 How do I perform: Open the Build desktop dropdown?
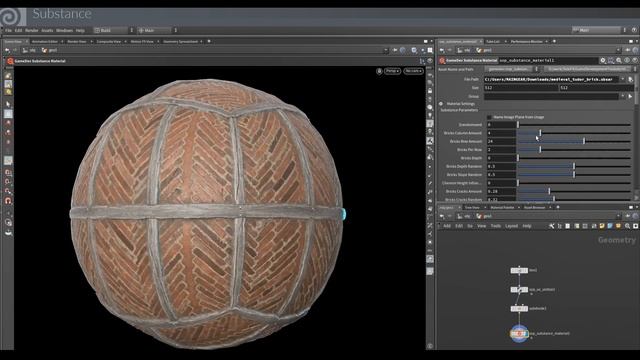[111, 30]
